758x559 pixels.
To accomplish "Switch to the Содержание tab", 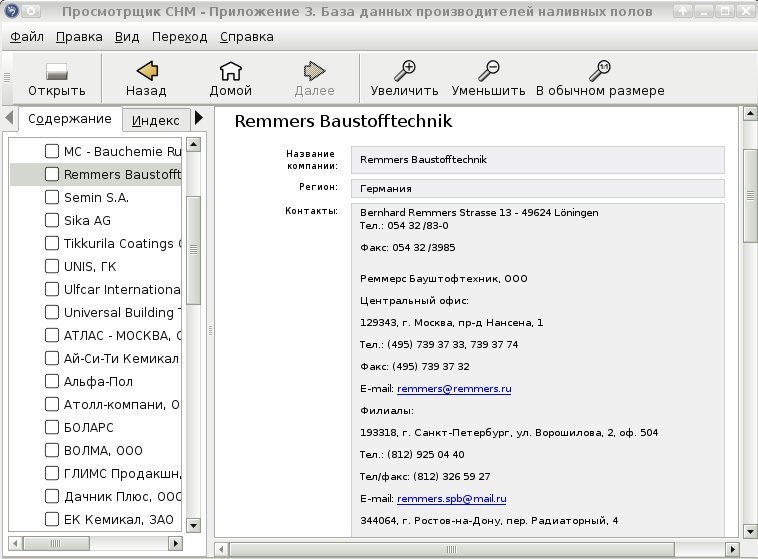I will tap(70, 119).
